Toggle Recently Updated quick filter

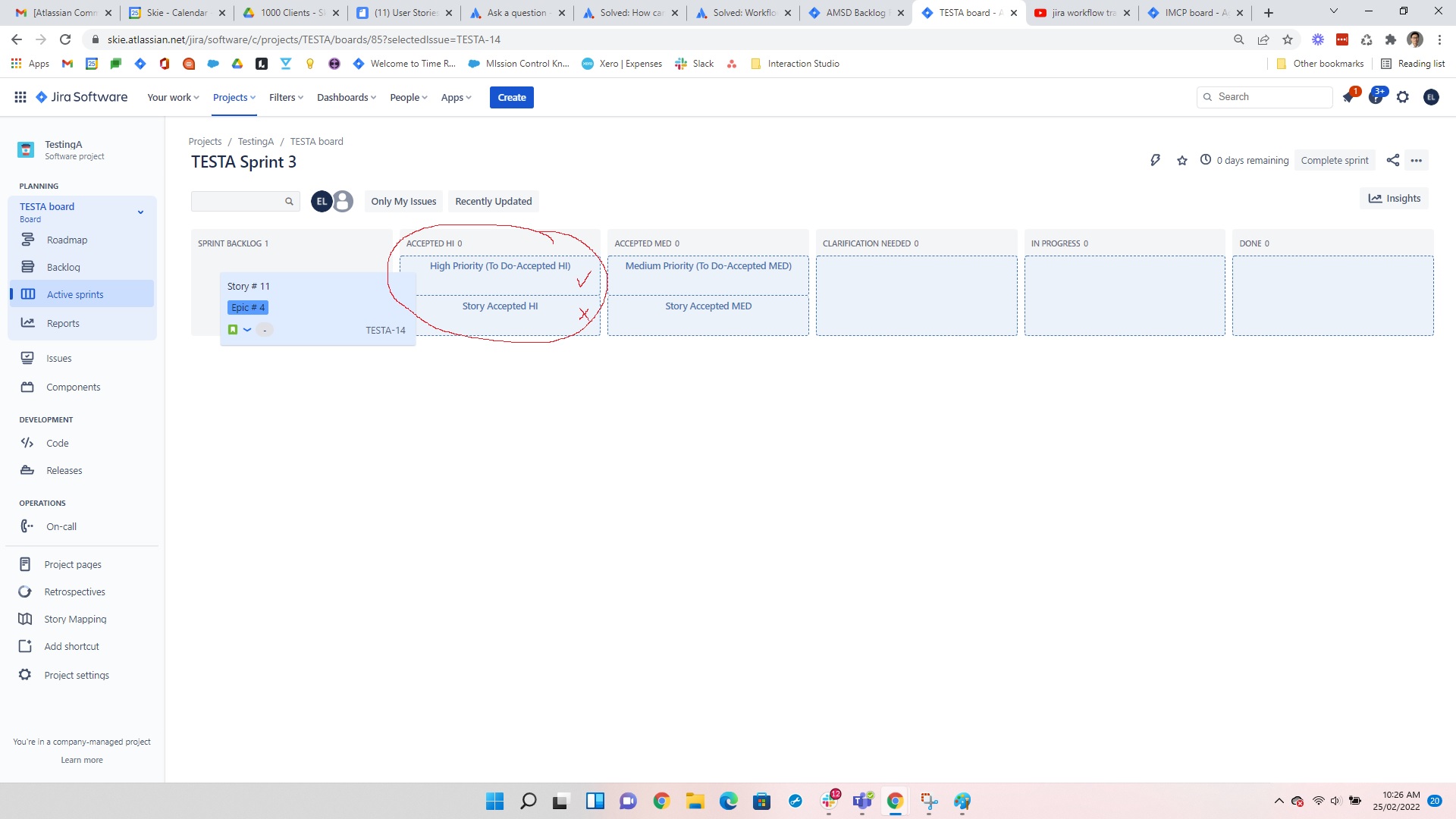point(493,201)
